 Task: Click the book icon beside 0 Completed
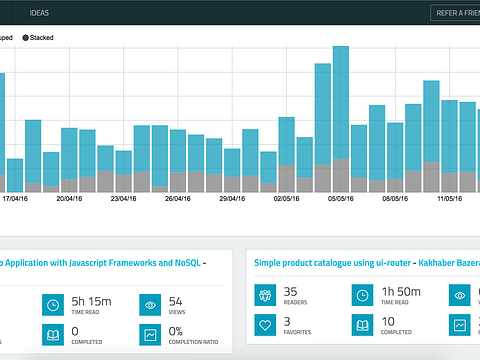click(53, 335)
